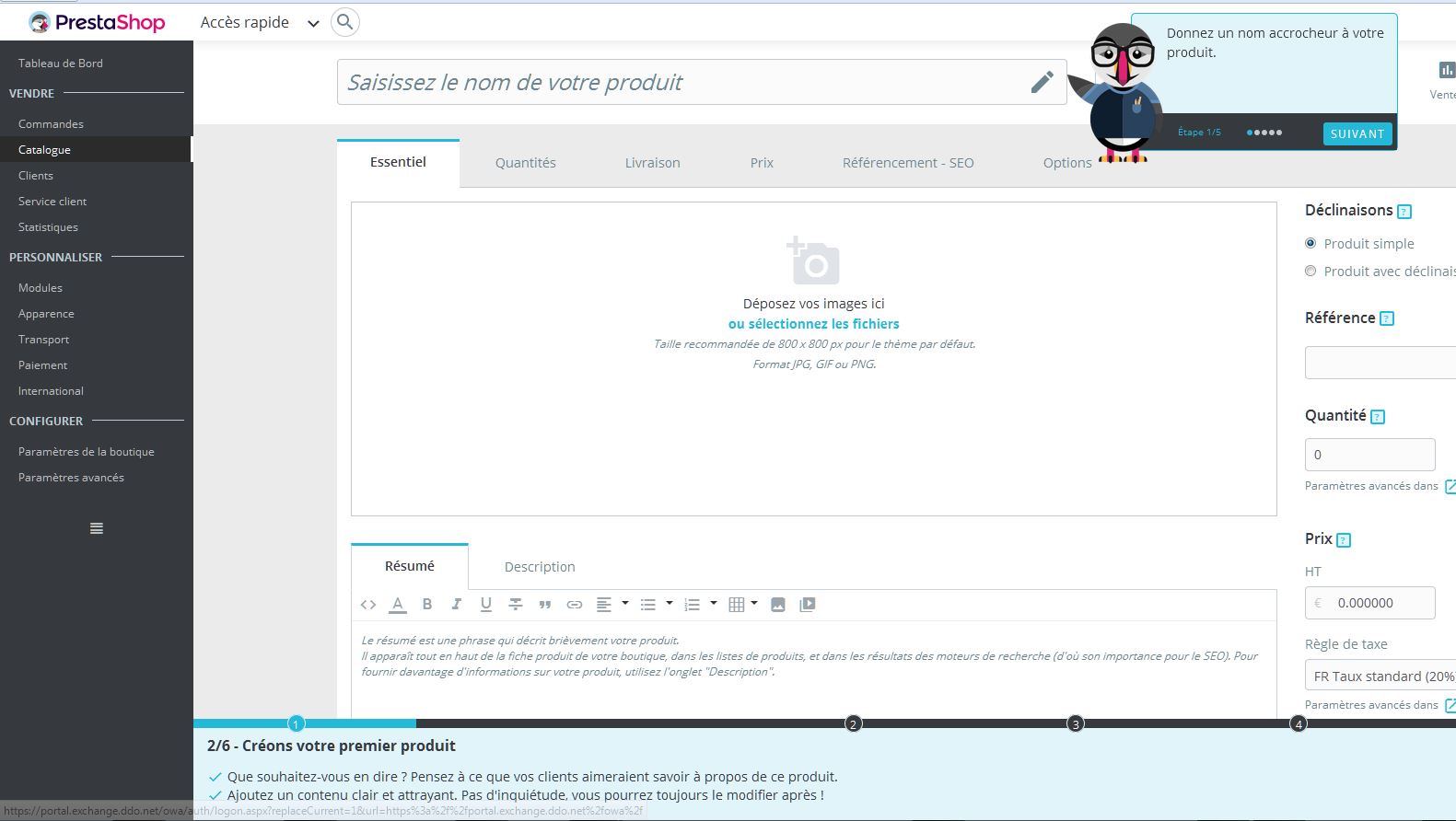Select the Résumé editor tab
Screen dimensions: 1456x821
410,566
